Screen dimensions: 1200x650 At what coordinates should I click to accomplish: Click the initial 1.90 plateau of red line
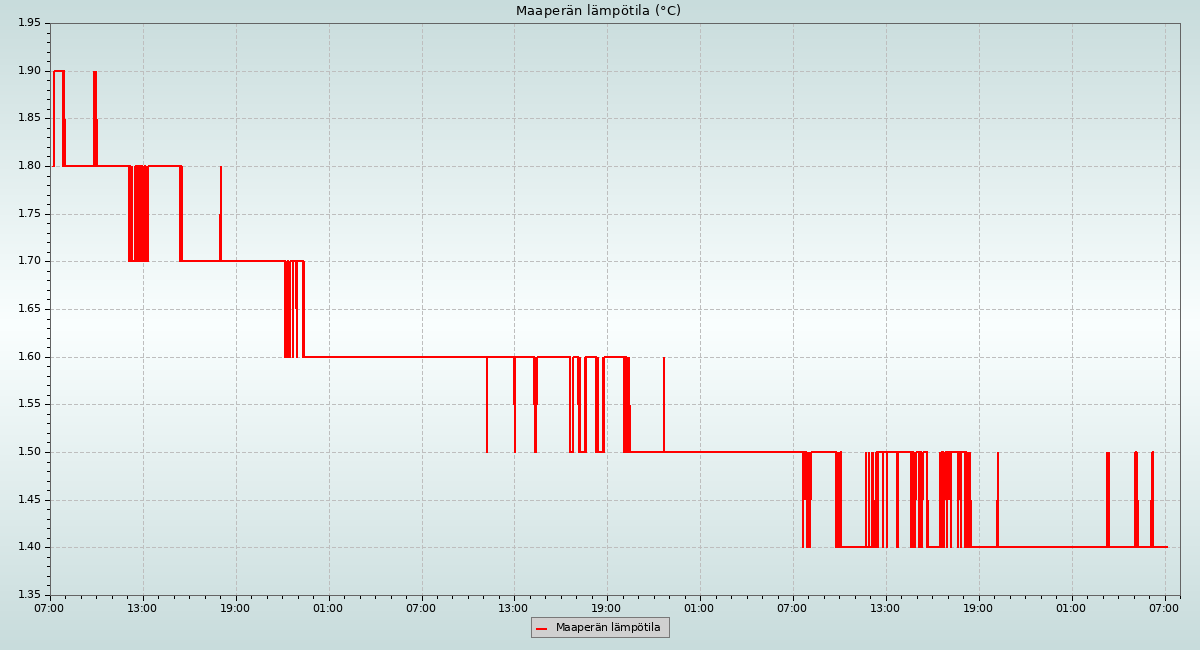(58, 71)
